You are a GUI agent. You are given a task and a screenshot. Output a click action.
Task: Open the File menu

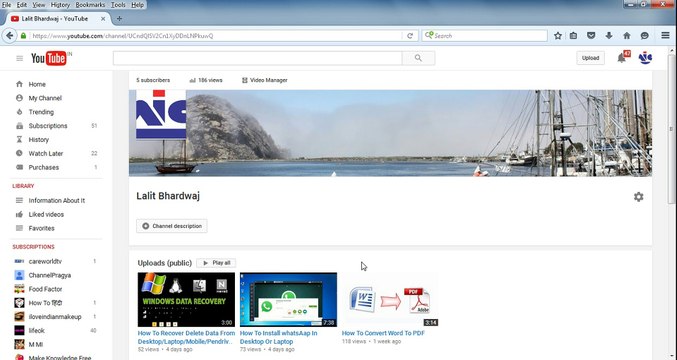(6, 5)
